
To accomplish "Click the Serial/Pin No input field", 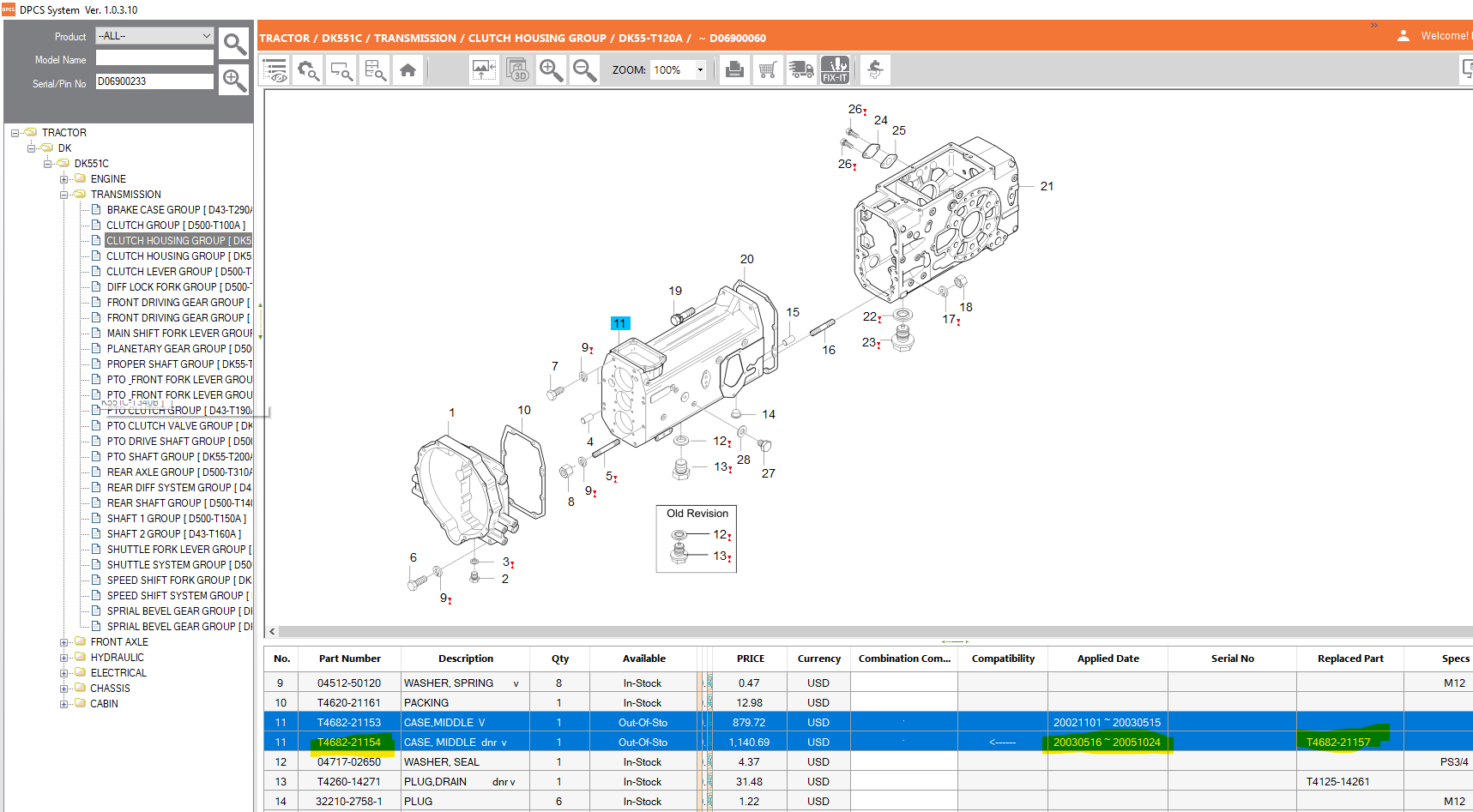I will click(154, 81).
